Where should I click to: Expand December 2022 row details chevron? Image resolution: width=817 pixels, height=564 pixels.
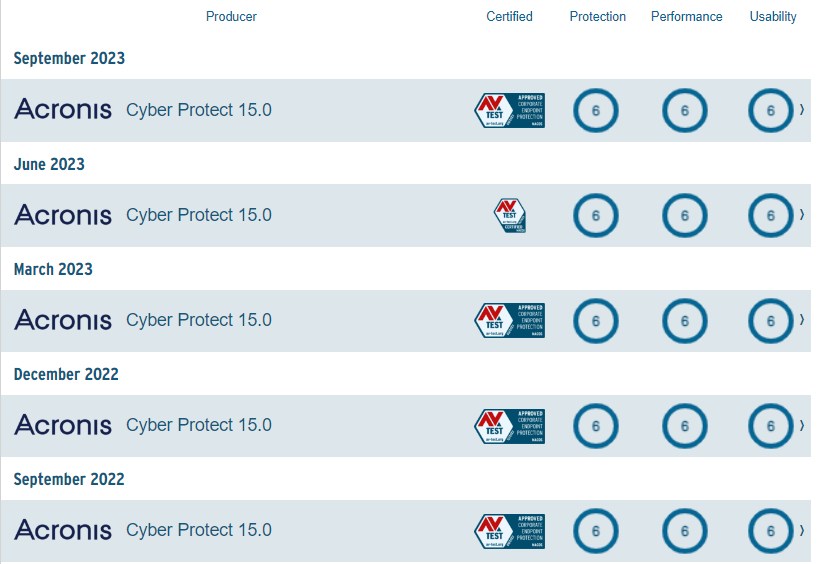pos(802,425)
